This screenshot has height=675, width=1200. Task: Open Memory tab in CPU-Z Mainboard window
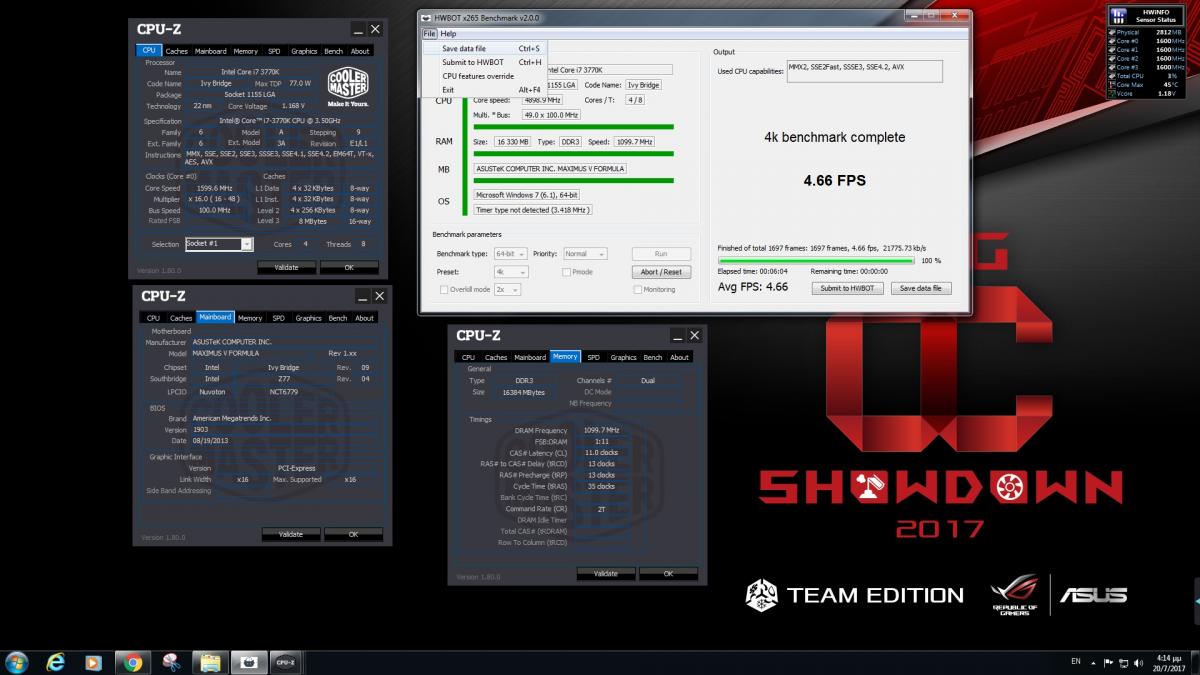(250, 318)
